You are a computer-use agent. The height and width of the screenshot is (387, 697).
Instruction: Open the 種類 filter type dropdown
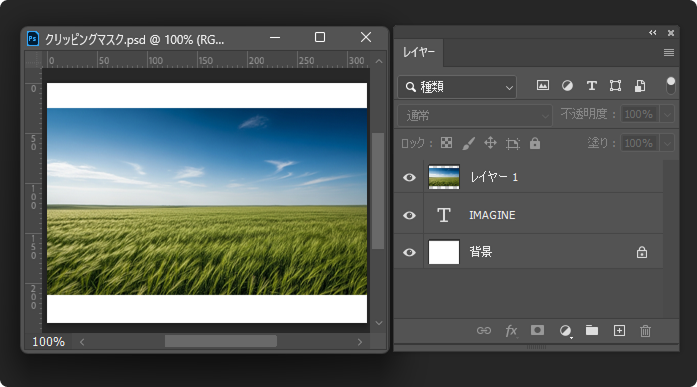(457, 87)
